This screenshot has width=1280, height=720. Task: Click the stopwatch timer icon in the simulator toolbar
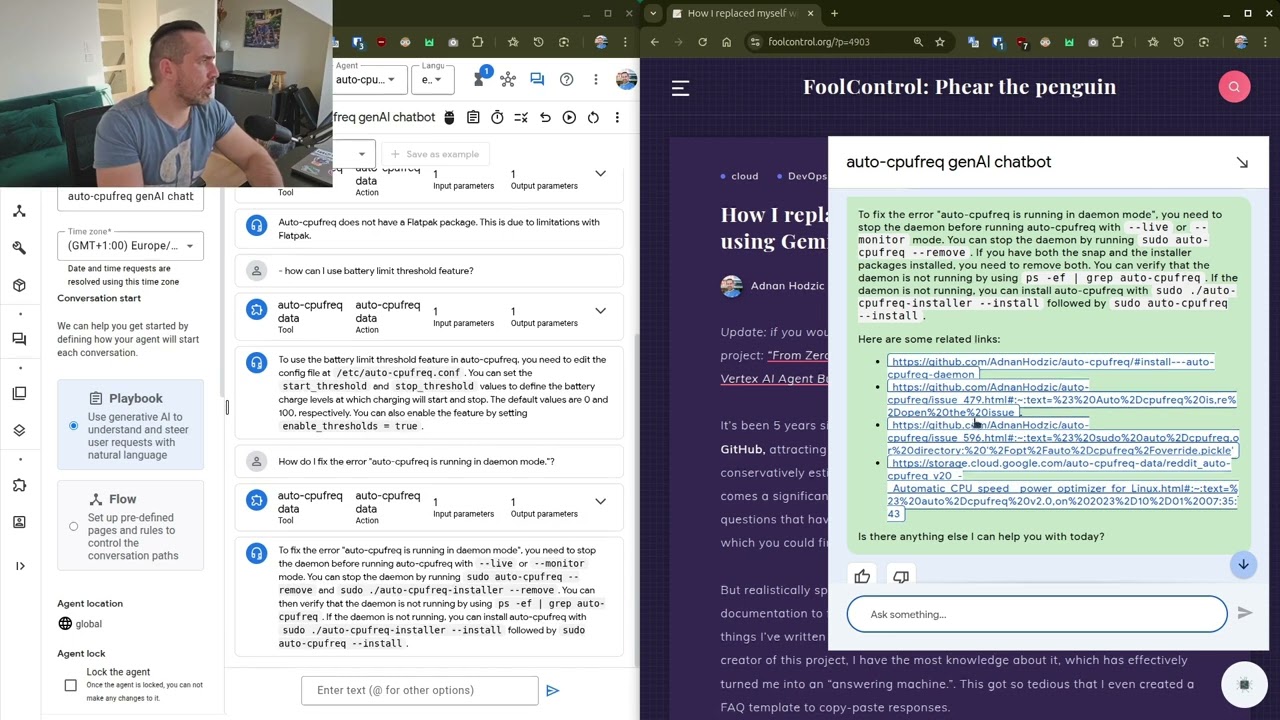pos(497,117)
